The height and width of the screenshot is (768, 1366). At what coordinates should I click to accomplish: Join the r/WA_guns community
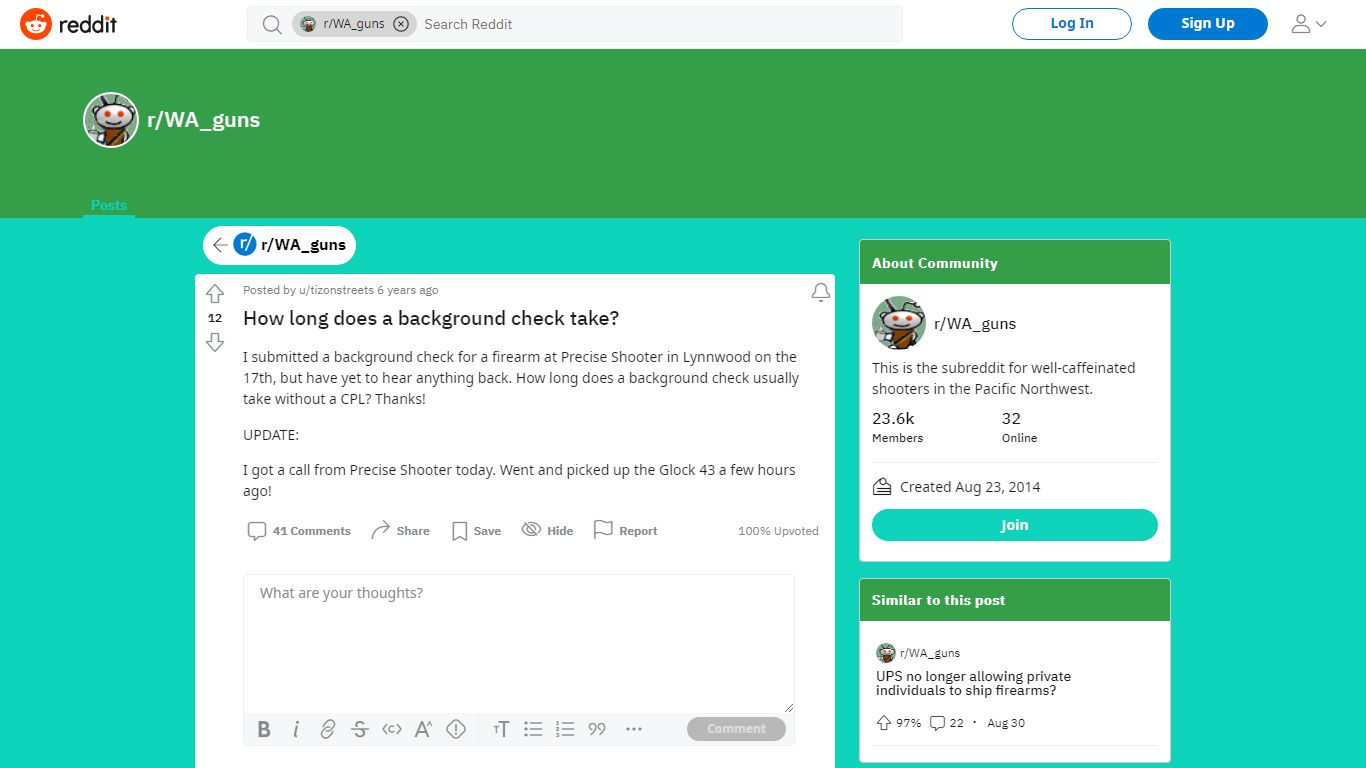[1015, 525]
